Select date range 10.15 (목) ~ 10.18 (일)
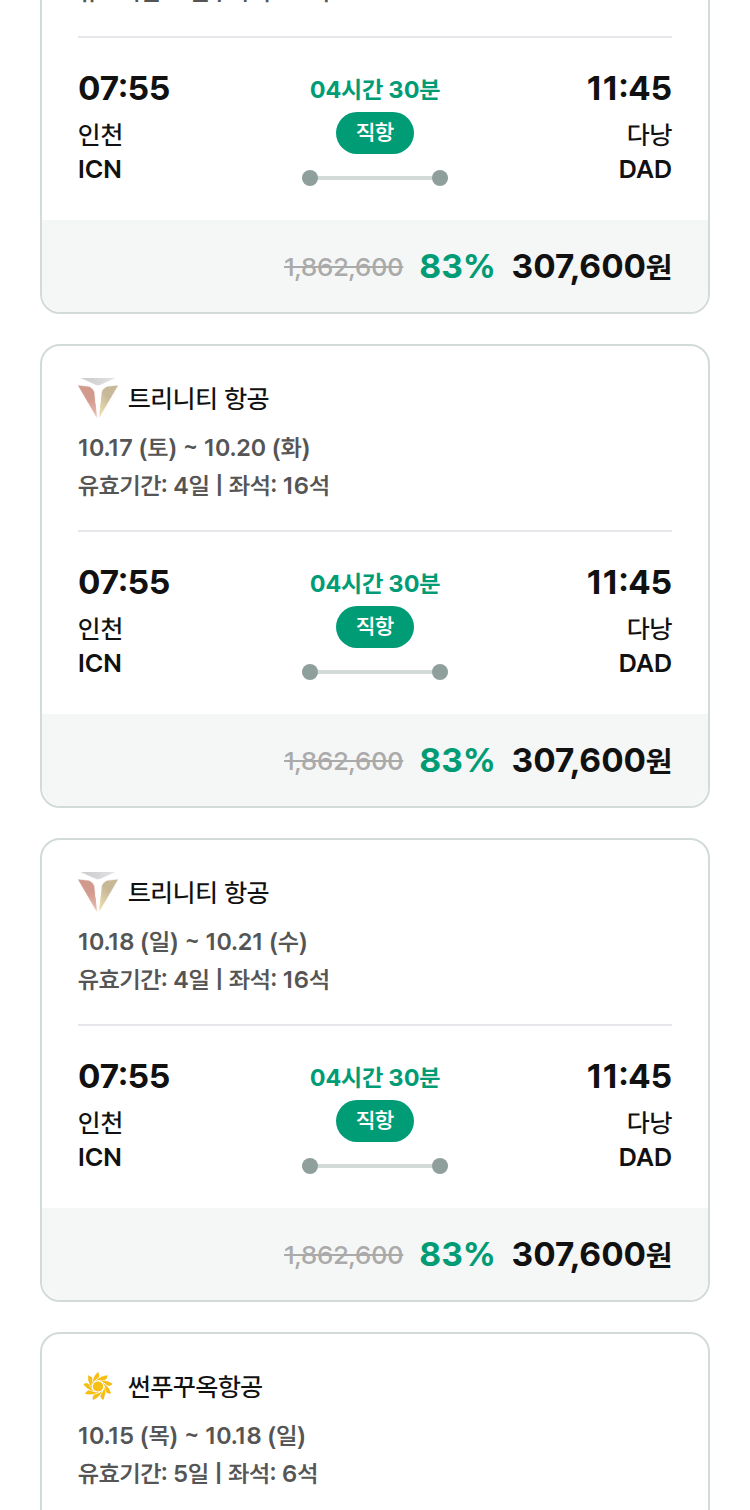This screenshot has height=1510, width=750. tap(192, 1436)
